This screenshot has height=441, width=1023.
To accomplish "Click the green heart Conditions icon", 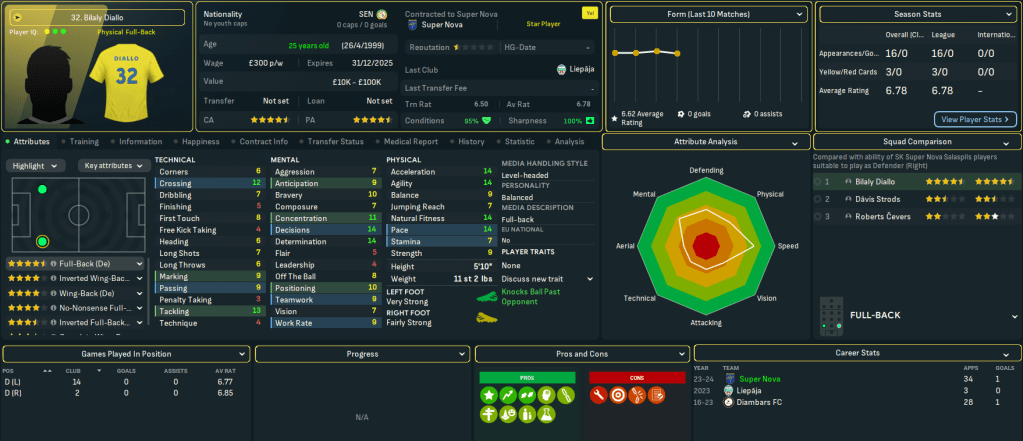I will pyautogui.click(x=487, y=120).
